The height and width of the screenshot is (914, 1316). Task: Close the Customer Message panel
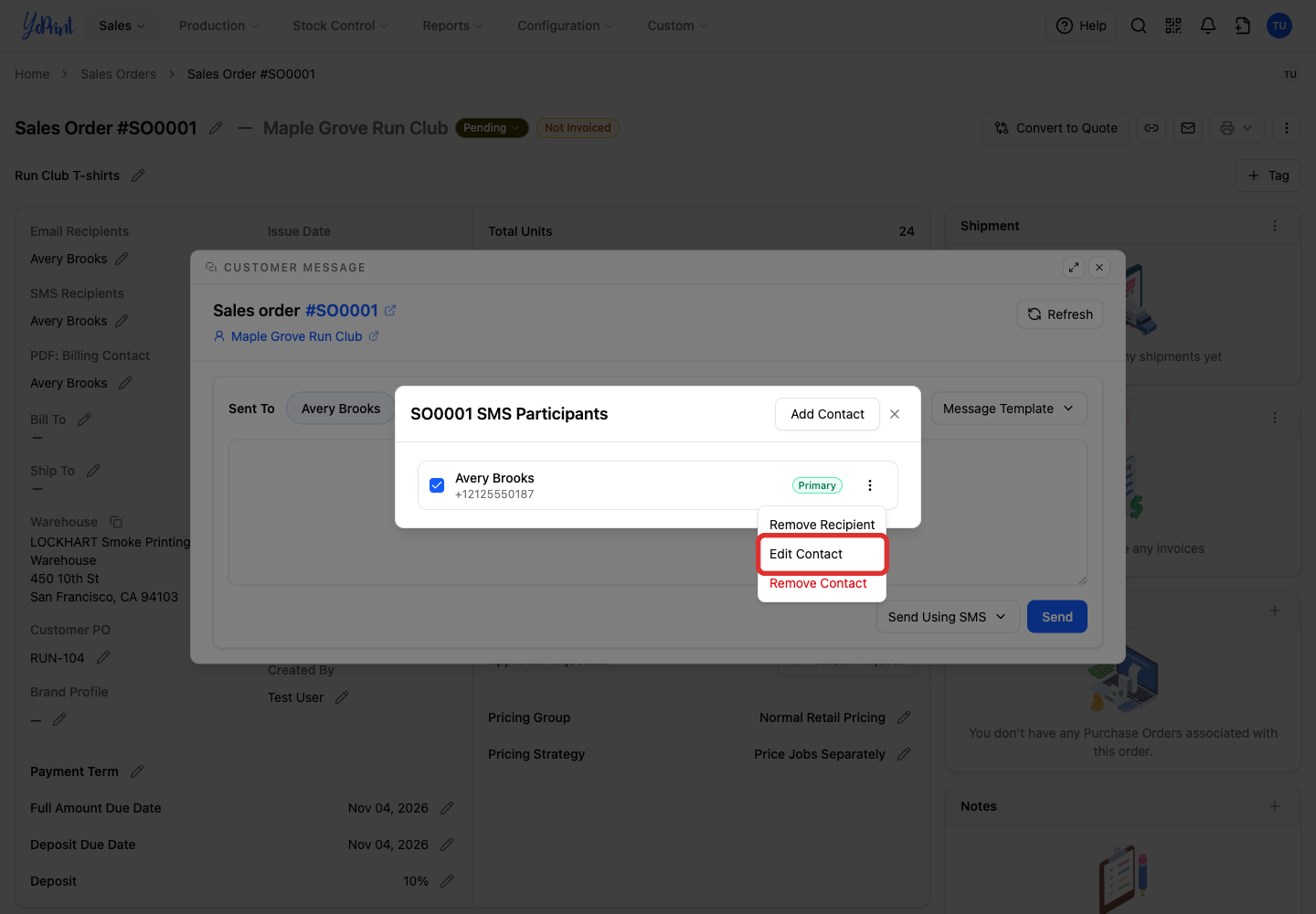tap(1099, 268)
